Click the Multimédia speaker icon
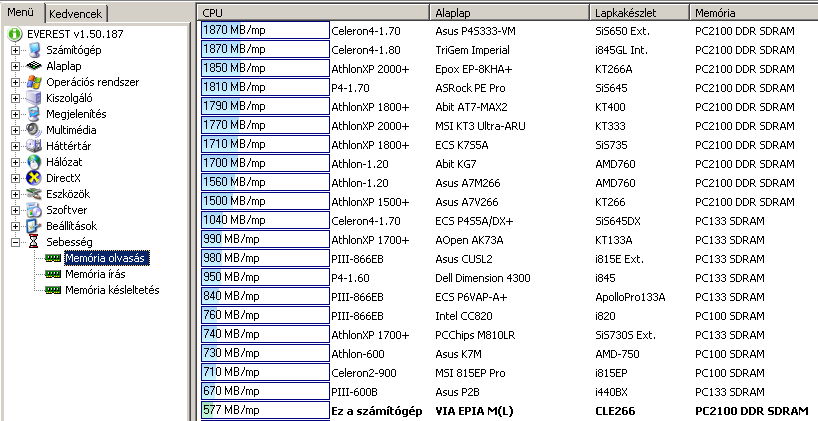This screenshot has width=818, height=421. (34, 130)
